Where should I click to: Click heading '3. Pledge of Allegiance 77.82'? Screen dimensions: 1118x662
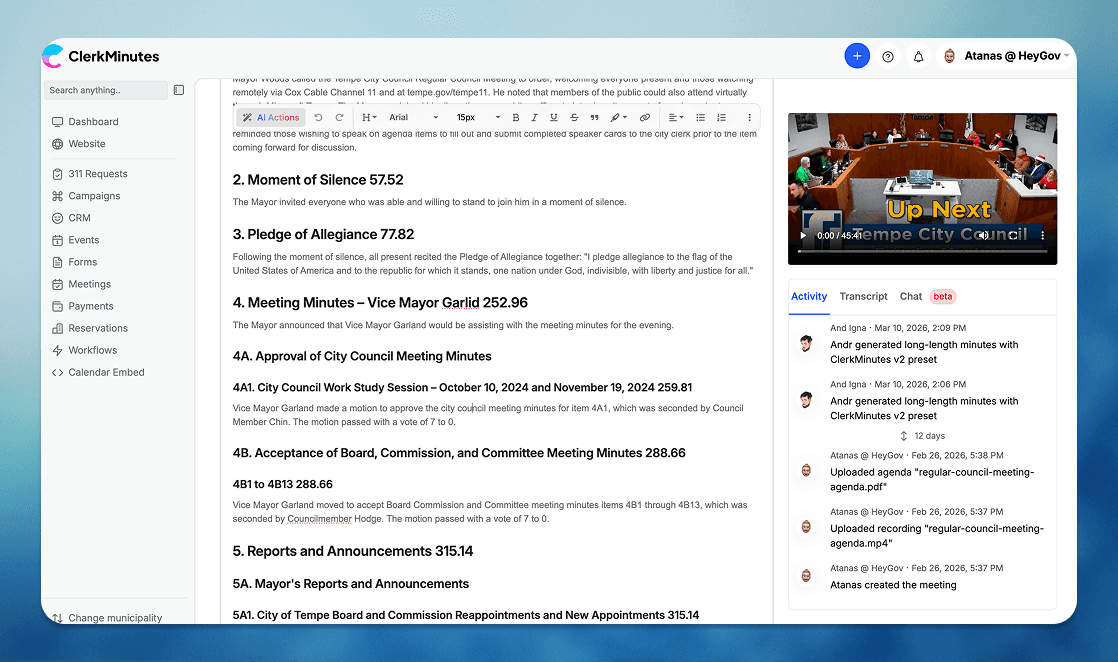click(323, 235)
